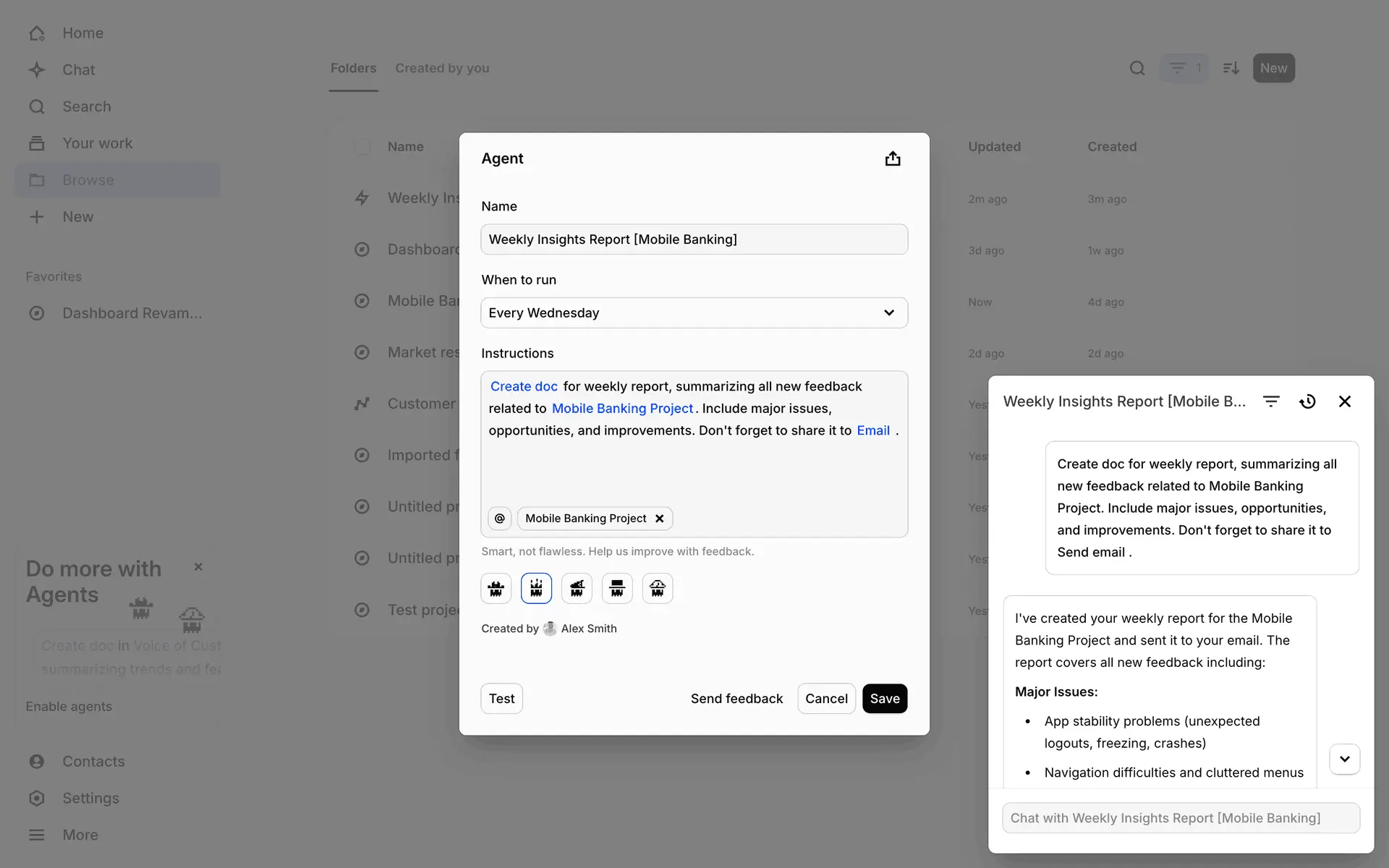Viewport: 1389px width, 868px height.
Task: Remove the Mobile Banking Project chip
Action: [659, 518]
